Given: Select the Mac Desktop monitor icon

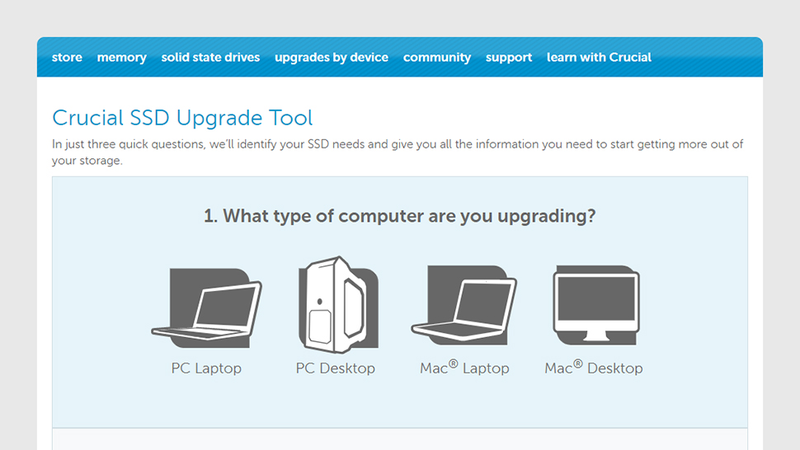Looking at the screenshot, I should (x=596, y=304).
